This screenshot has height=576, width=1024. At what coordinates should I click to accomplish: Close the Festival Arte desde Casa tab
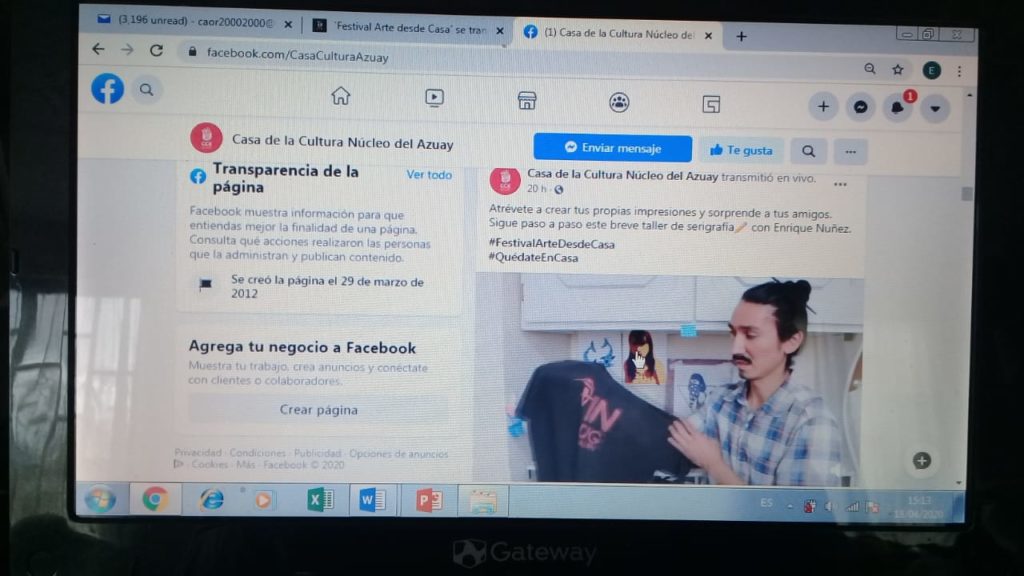pyautogui.click(x=500, y=31)
